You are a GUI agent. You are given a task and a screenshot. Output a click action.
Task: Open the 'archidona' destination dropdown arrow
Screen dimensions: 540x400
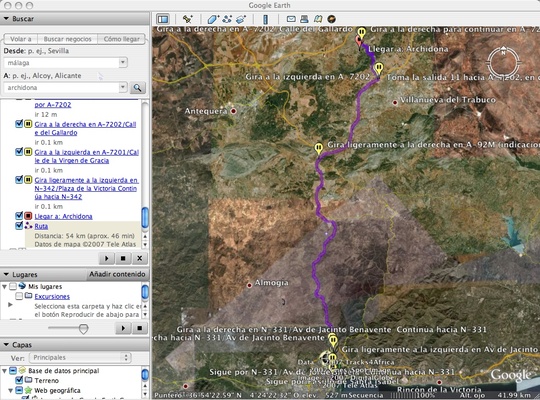123,88
